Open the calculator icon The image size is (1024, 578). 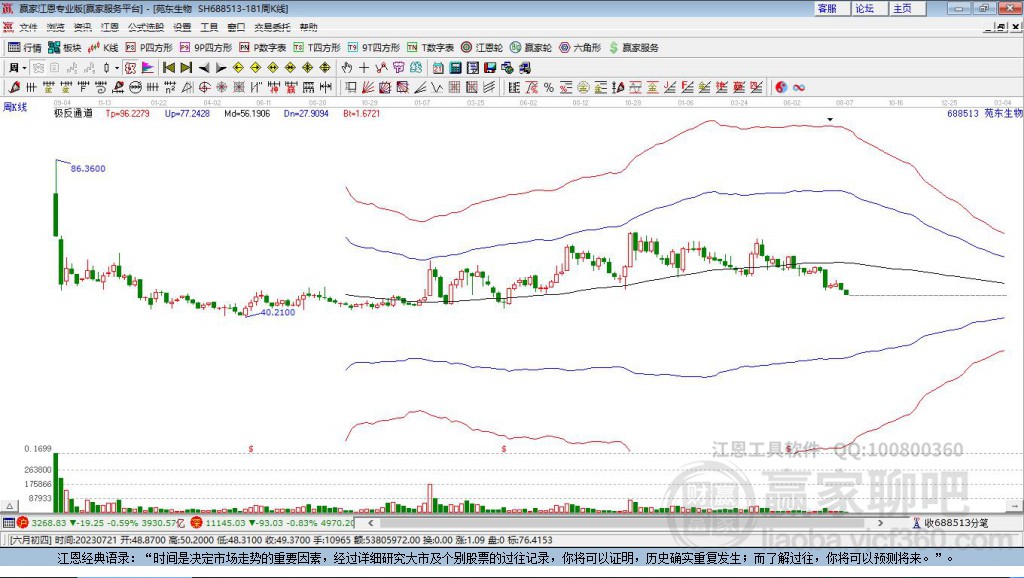tap(455, 68)
